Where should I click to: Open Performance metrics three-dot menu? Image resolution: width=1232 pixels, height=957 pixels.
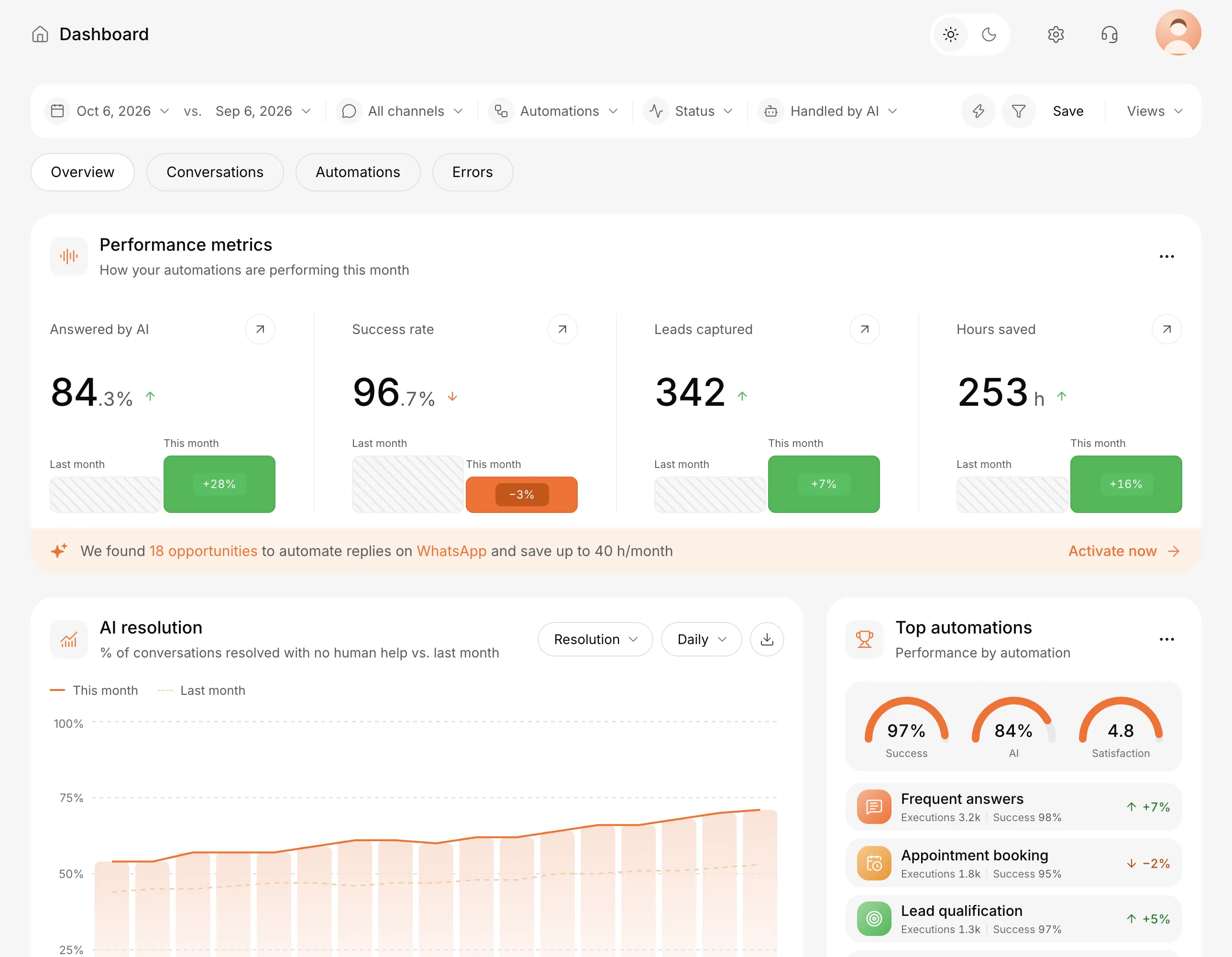pos(1166,257)
